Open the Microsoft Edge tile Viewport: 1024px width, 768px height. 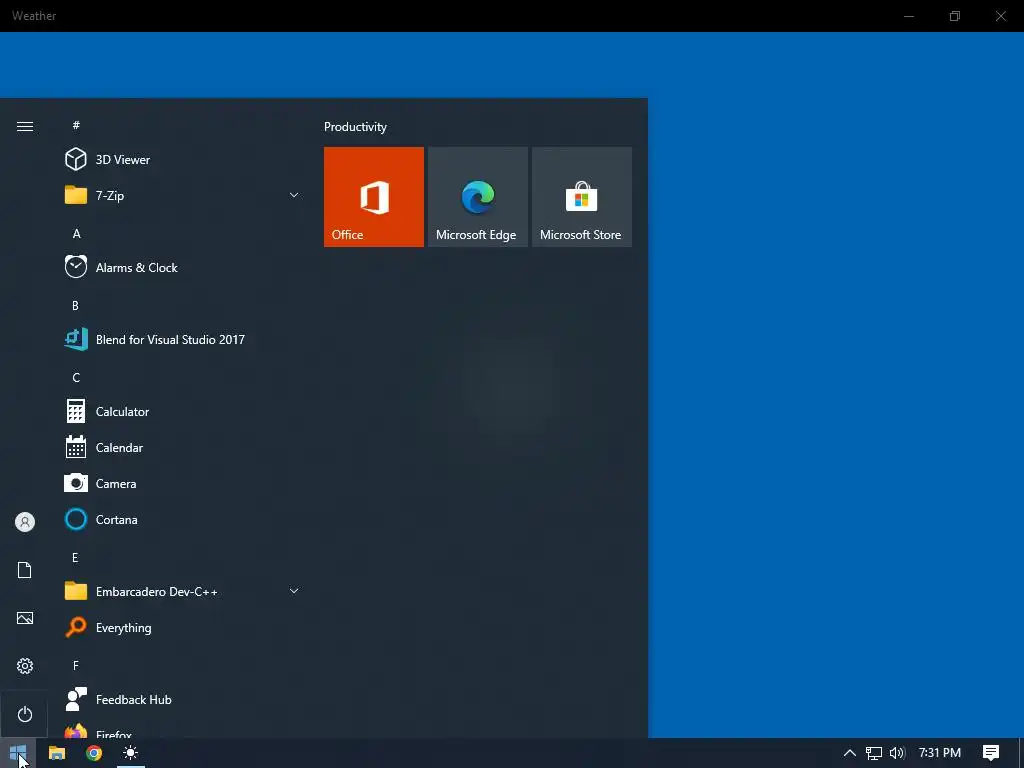pos(478,197)
